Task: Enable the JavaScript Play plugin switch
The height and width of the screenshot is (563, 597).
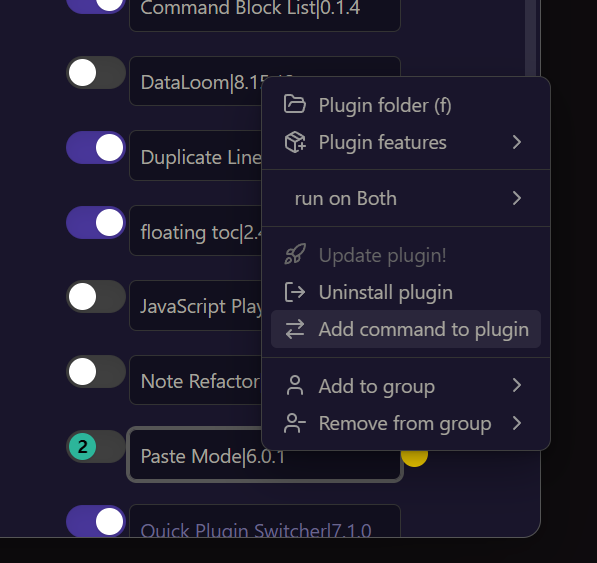Action: [96, 297]
